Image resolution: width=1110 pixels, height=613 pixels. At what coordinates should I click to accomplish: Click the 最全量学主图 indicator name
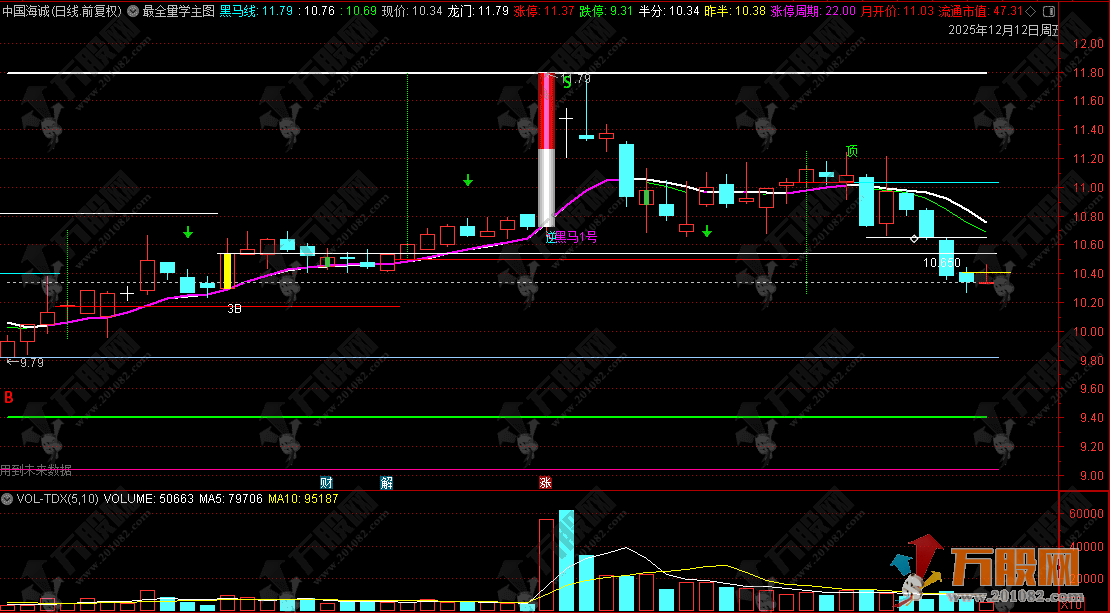tap(178, 11)
